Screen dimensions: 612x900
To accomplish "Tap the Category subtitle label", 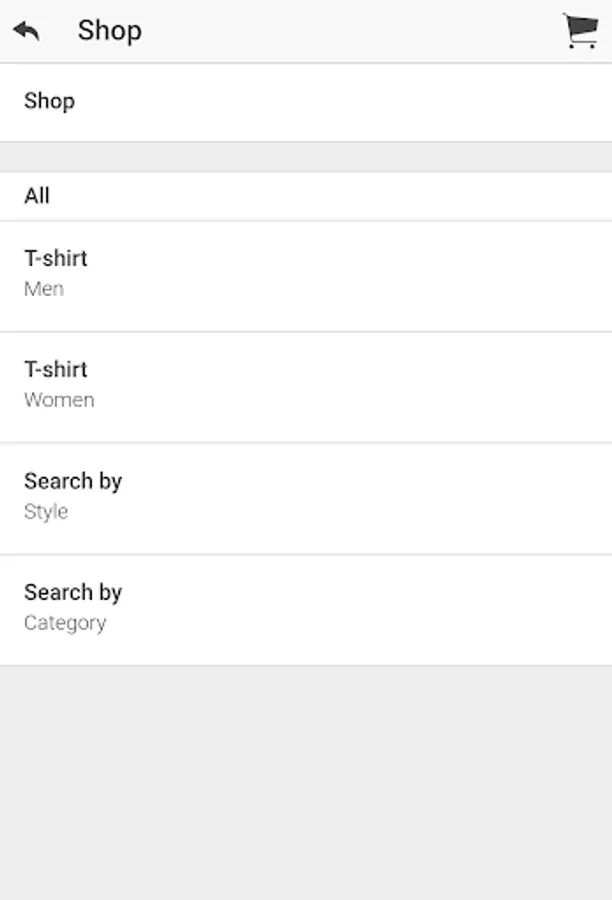I will 65,622.
